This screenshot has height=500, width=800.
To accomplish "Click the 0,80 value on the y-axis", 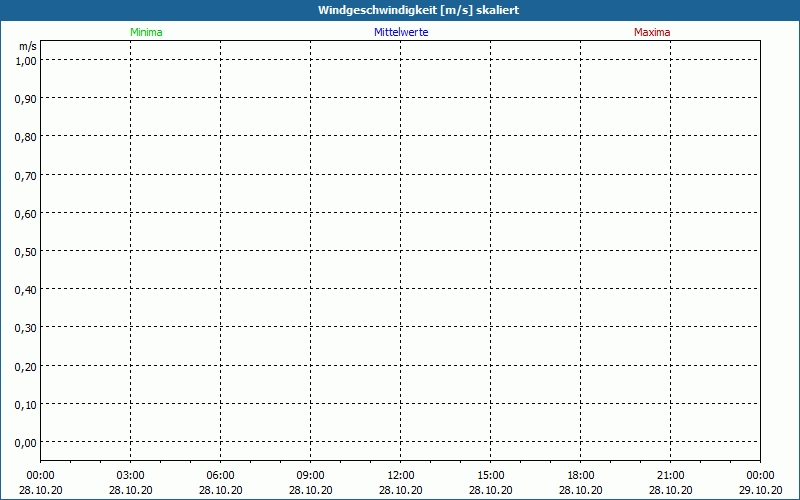I will tap(26, 136).
